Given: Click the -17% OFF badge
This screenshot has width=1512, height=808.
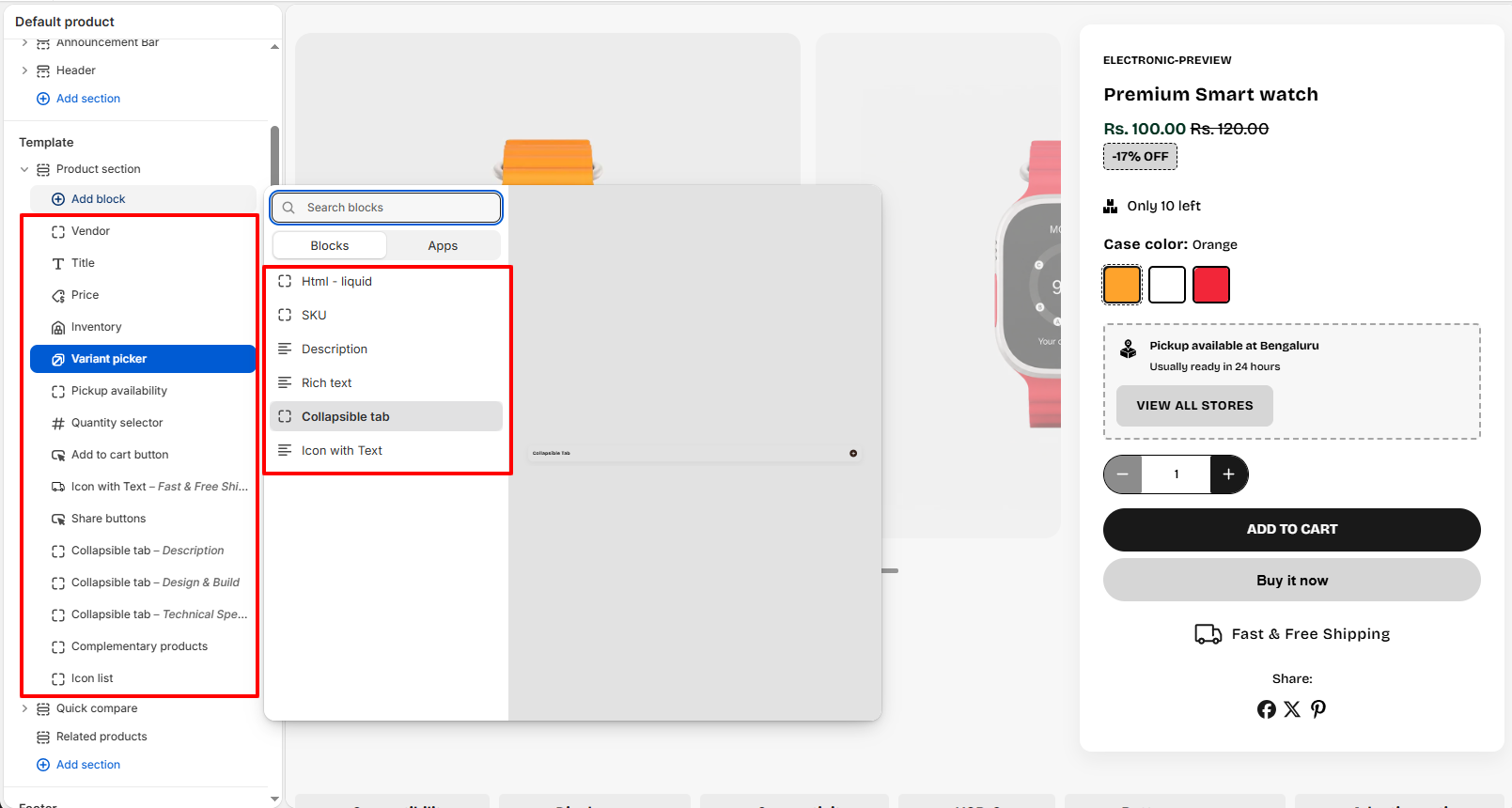Looking at the screenshot, I should pyautogui.click(x=1140, y=157).
